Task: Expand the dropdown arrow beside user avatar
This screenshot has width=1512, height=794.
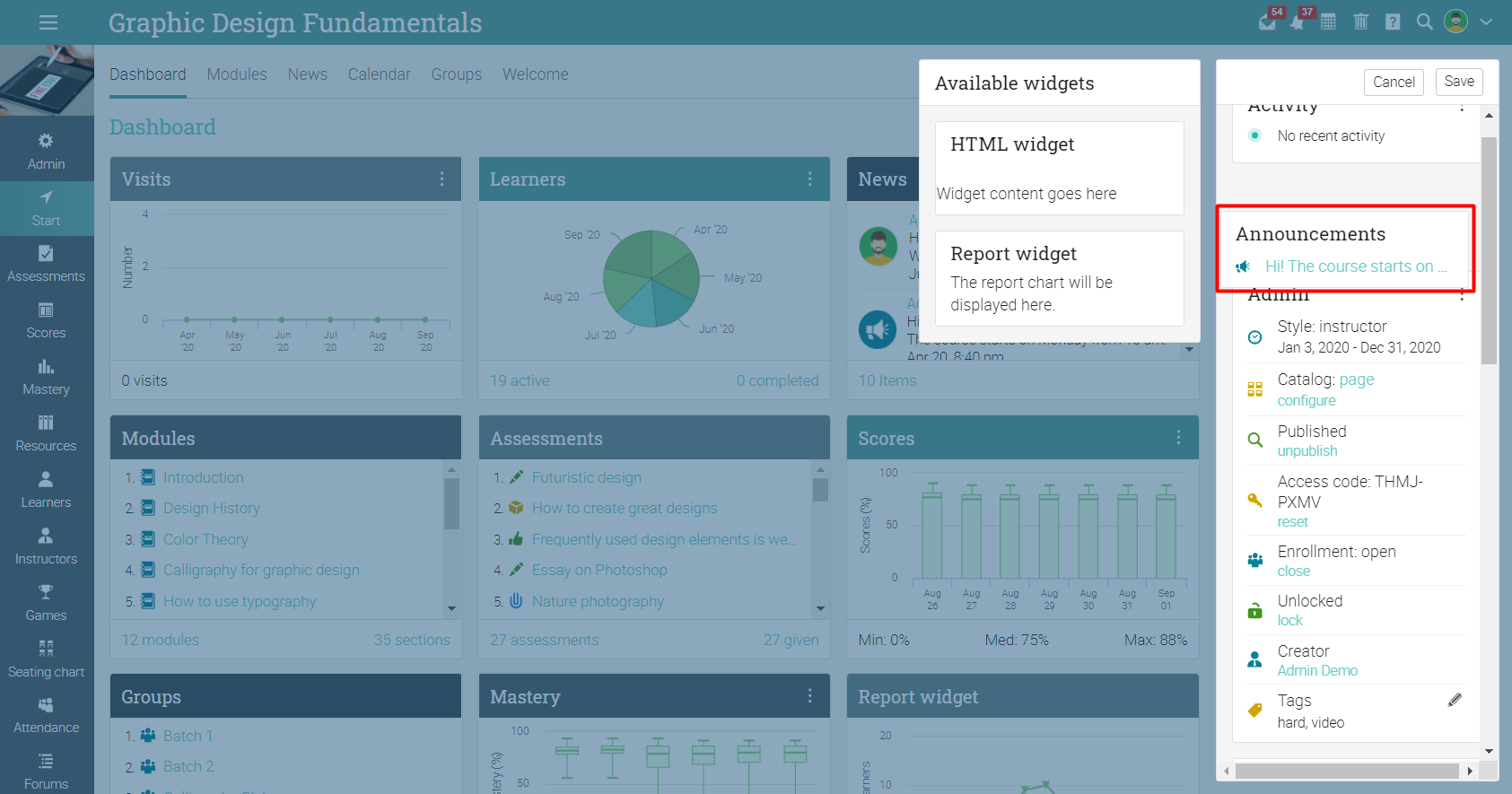Action: point(1487,22)
